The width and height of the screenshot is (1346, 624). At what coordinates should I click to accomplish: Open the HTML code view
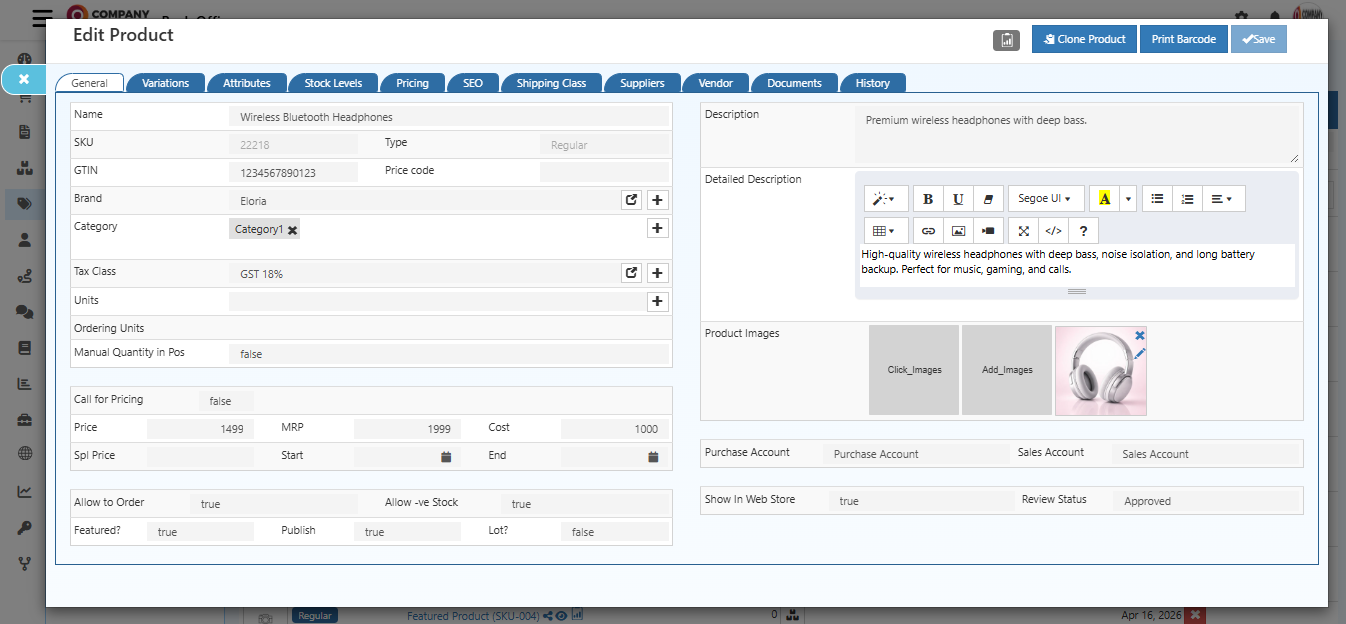click(1054, 230)
